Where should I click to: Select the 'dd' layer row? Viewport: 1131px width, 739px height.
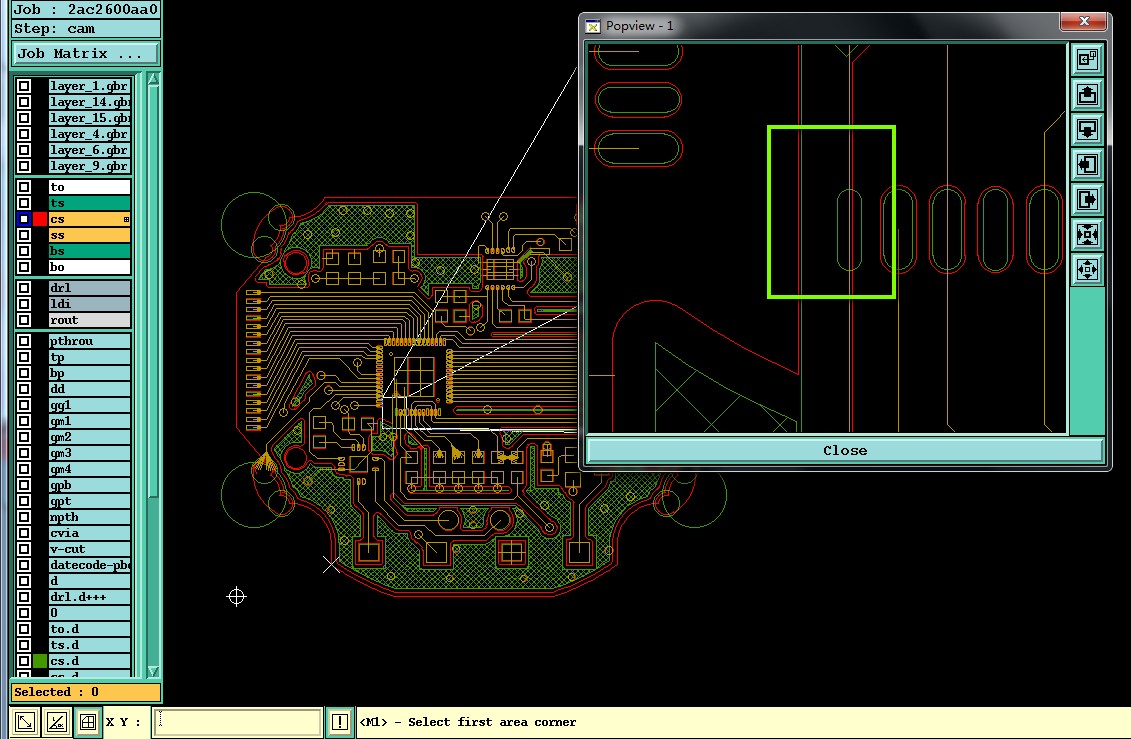point(89,389)
